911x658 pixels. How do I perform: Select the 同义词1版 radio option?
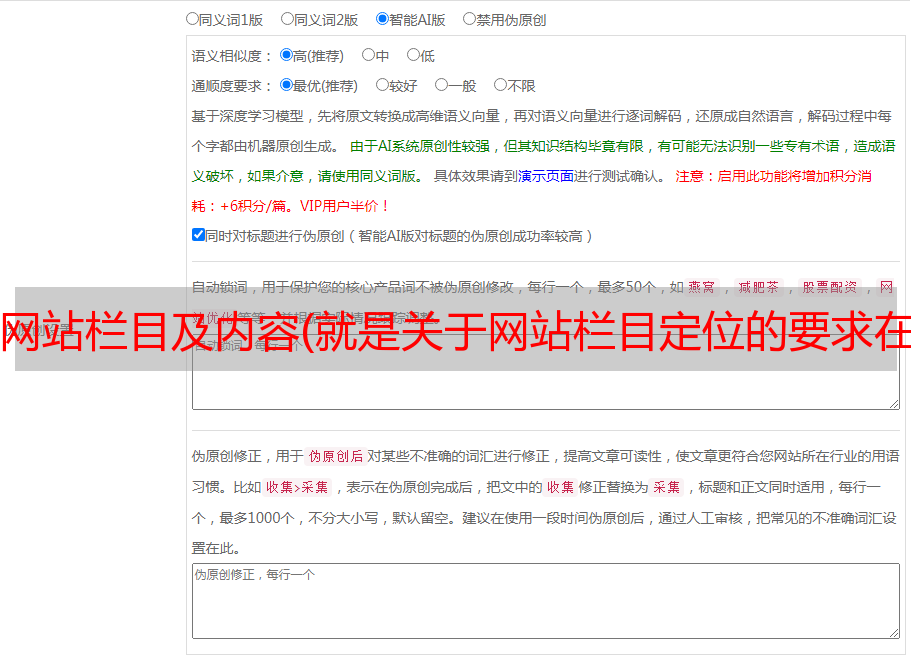pyautogui.click(x=192, y=19)
